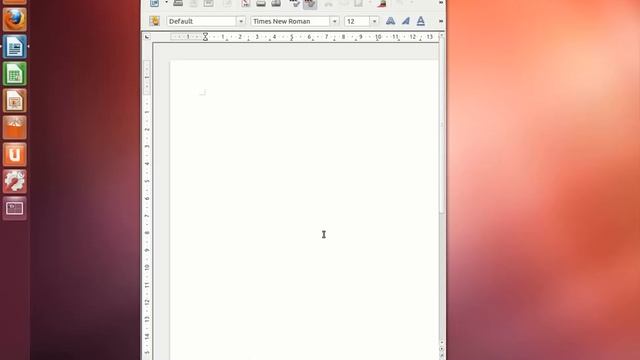Toggle AutoSpellcheck in the standard toolbar
This screenshot has height=360, width=640.
coord(310,4)
